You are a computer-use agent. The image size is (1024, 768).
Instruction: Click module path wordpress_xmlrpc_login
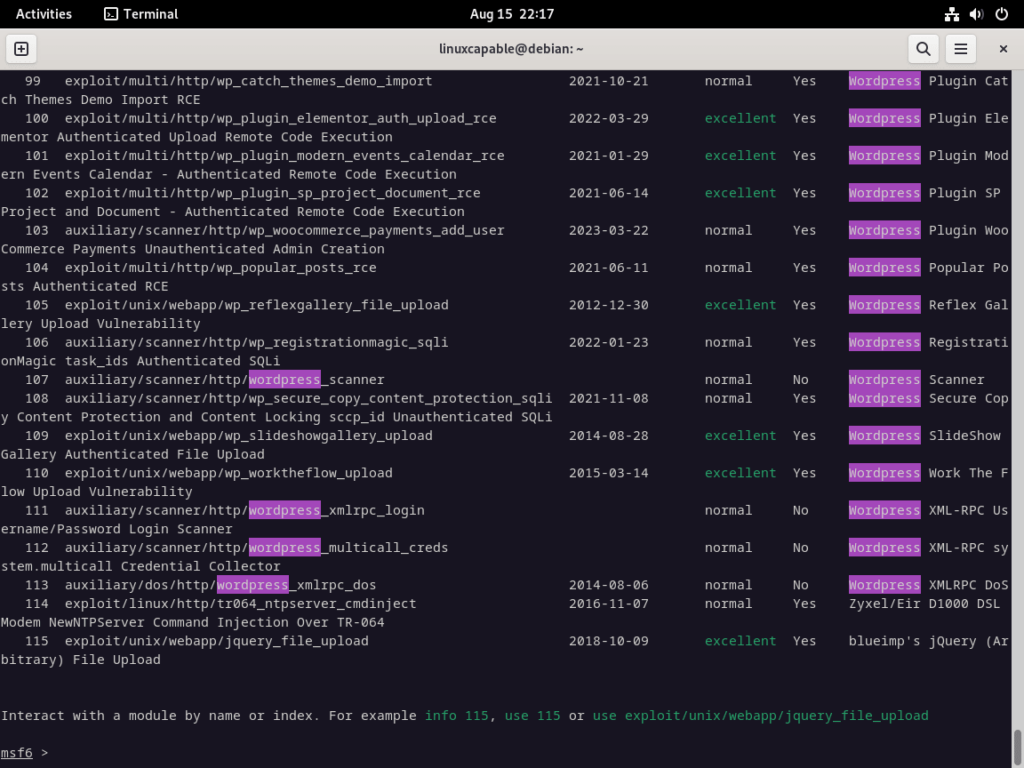point(244,510)
